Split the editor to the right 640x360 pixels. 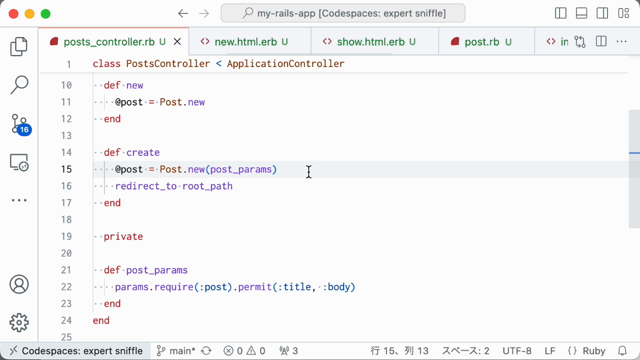click(x=601, y=41)
